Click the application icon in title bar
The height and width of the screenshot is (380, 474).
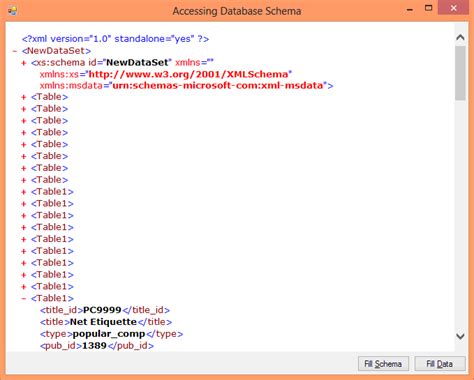13,11
